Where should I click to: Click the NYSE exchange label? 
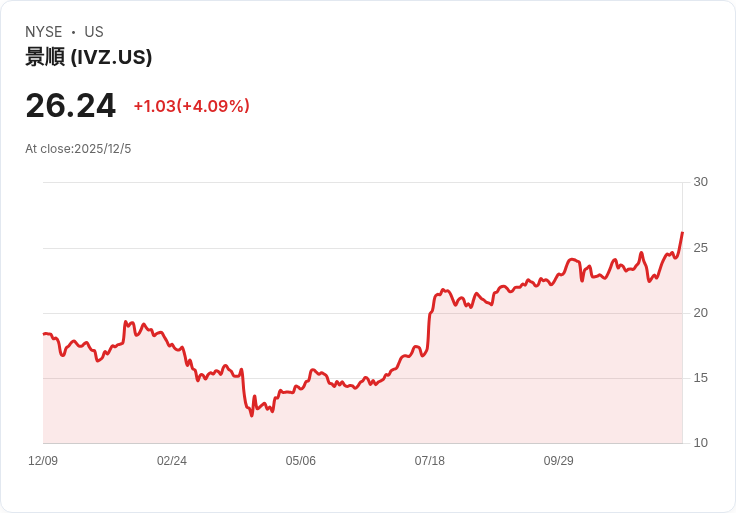pos(44,32)
